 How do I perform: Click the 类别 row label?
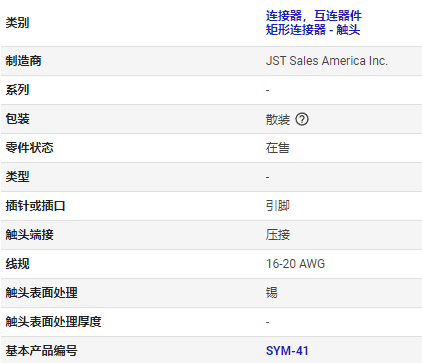tap(17, 23)
